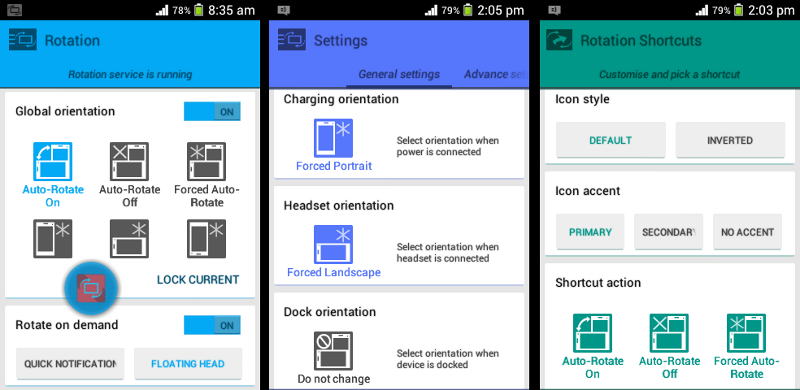Tap battery icon in Rotation Shortcuts status bar
The image size is (800, 390).
737,10
